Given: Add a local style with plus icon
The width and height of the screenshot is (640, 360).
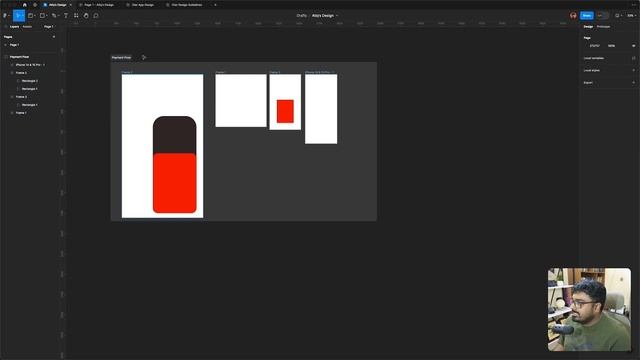Looking at the screenshot, I should 633,70.
